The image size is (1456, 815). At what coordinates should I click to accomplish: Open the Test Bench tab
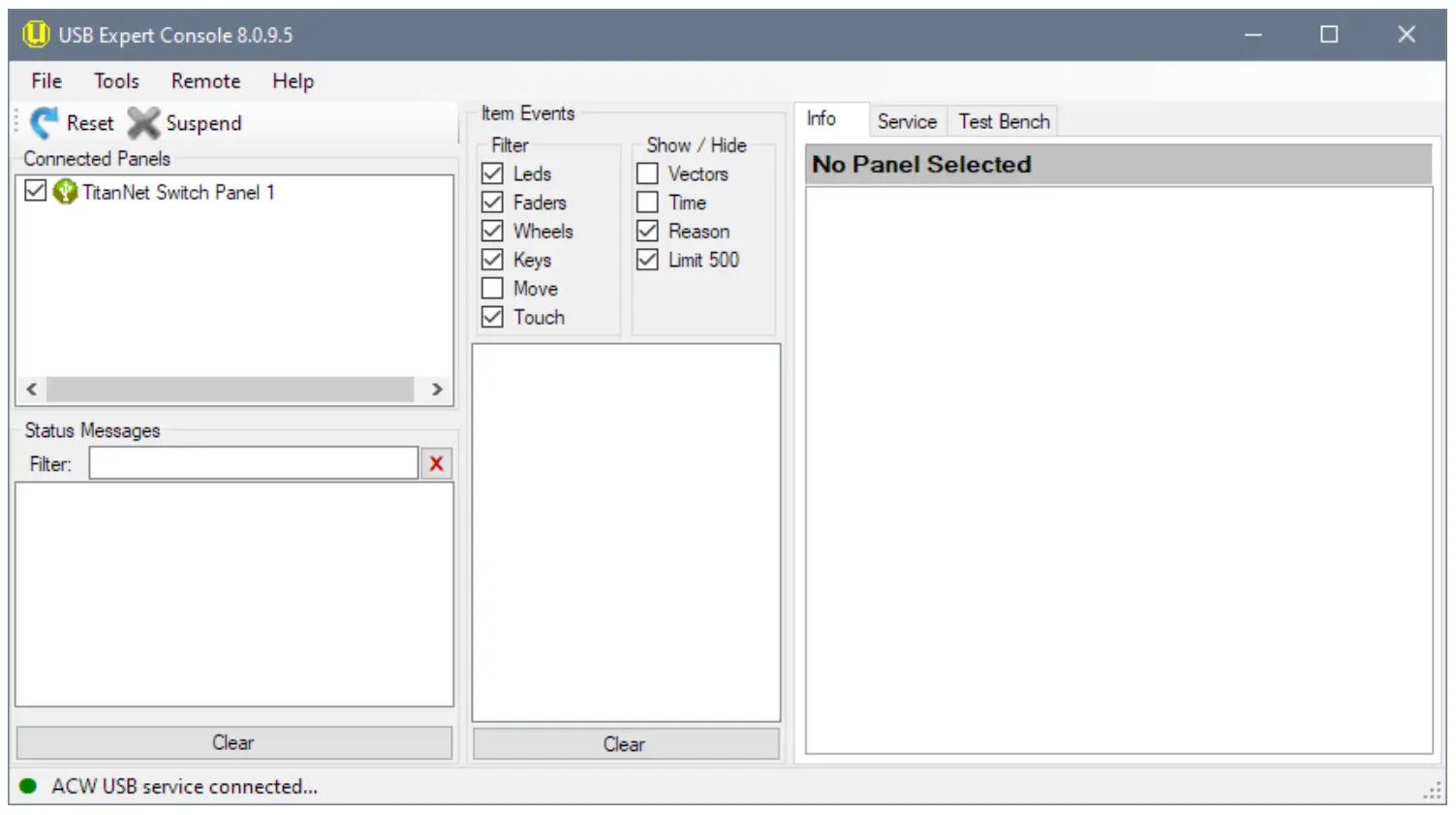click(1004, 121)
